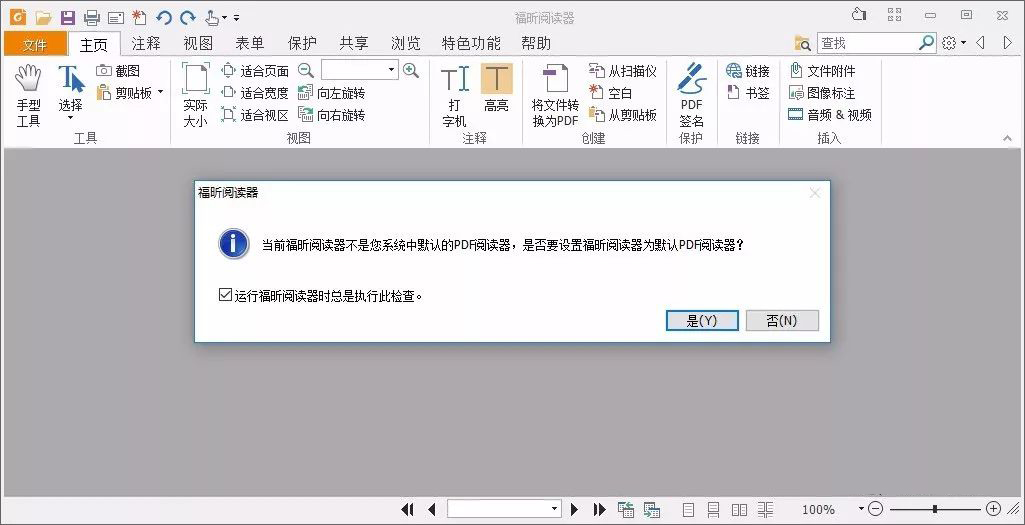Zoom out with the minus magnifier
This screenshot has height=525, width=1025.
coord(306,70)
